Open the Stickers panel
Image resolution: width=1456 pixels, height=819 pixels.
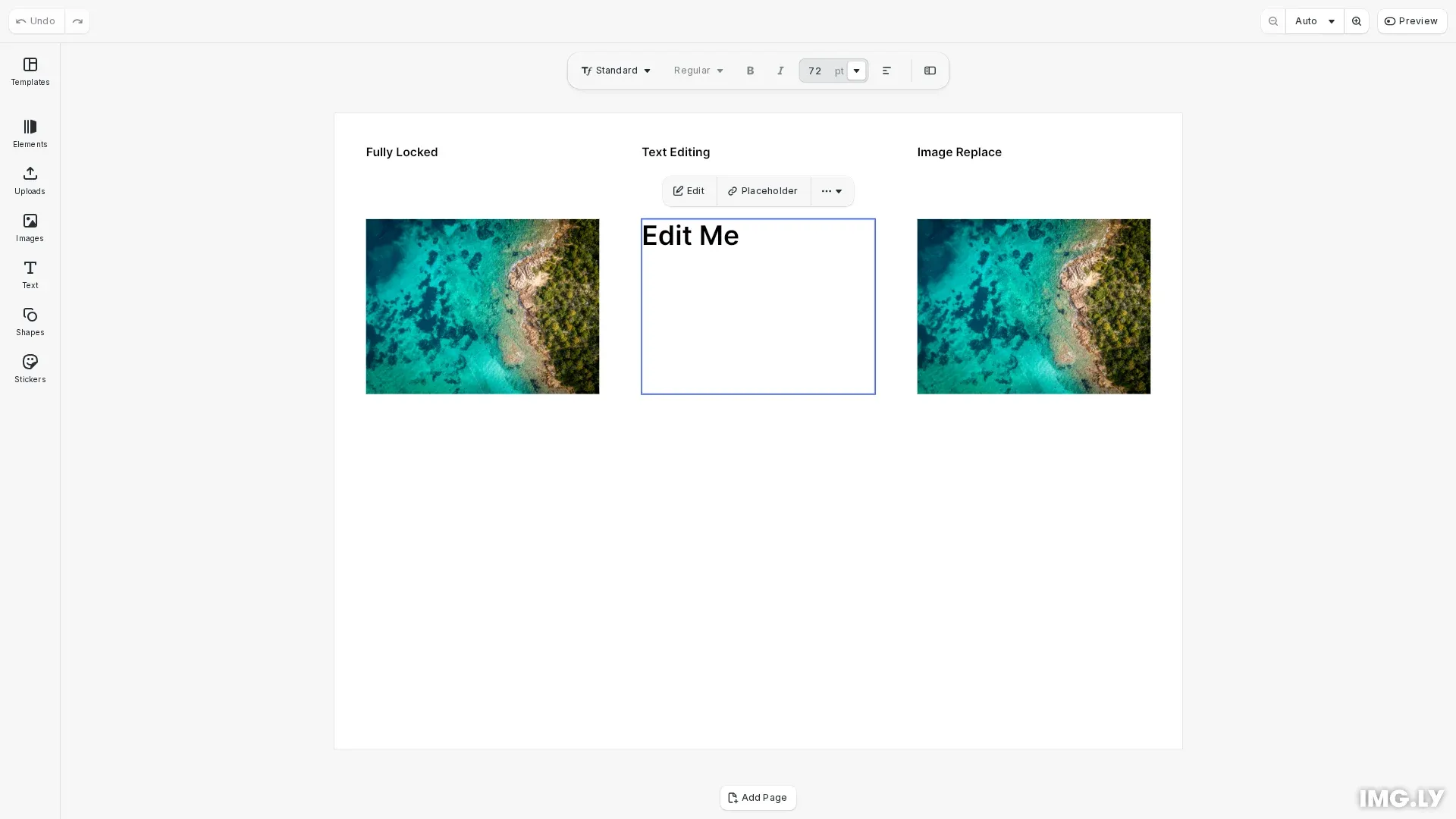click(x=30, y=369)
